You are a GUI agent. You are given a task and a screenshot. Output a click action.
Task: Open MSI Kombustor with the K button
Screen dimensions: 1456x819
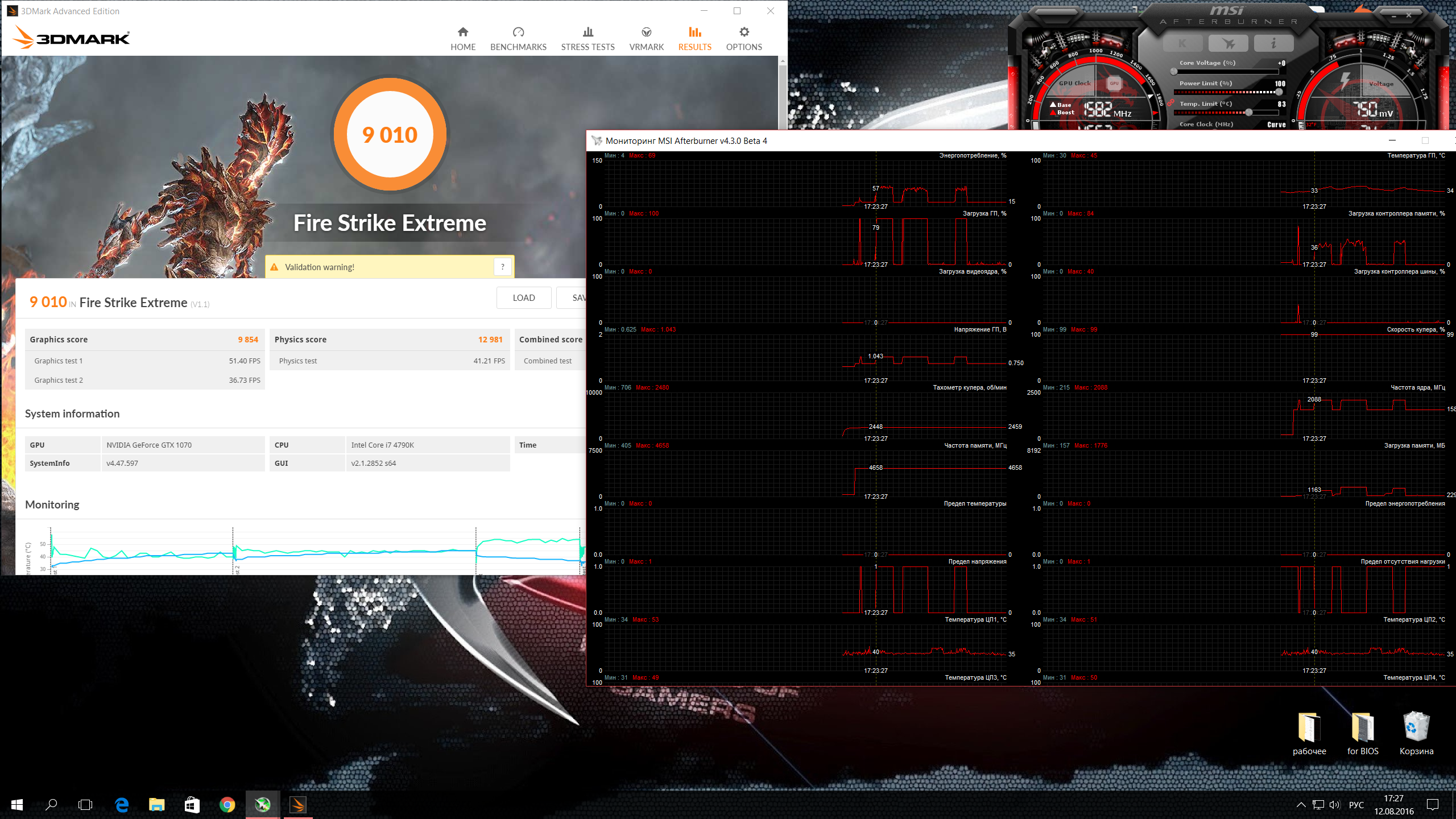(1183, 43)
